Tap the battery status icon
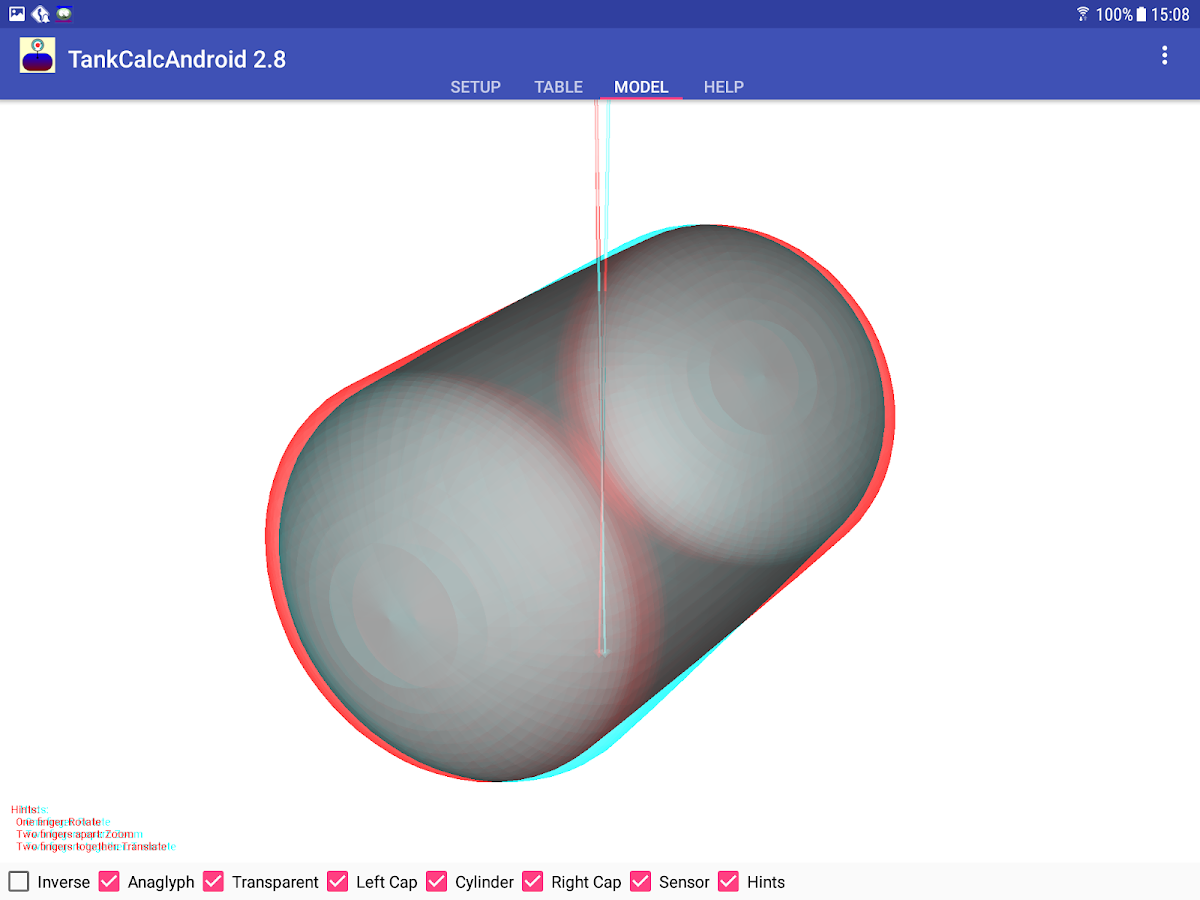This screenshot has width=1200, height=900. click(x=1141, y=14)
